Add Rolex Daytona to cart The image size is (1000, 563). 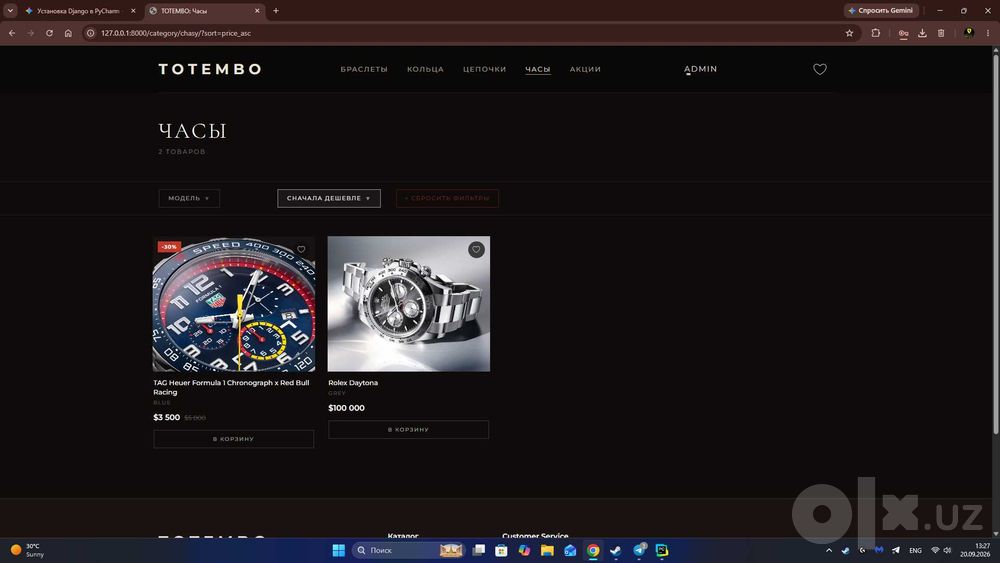coord(408,429)
